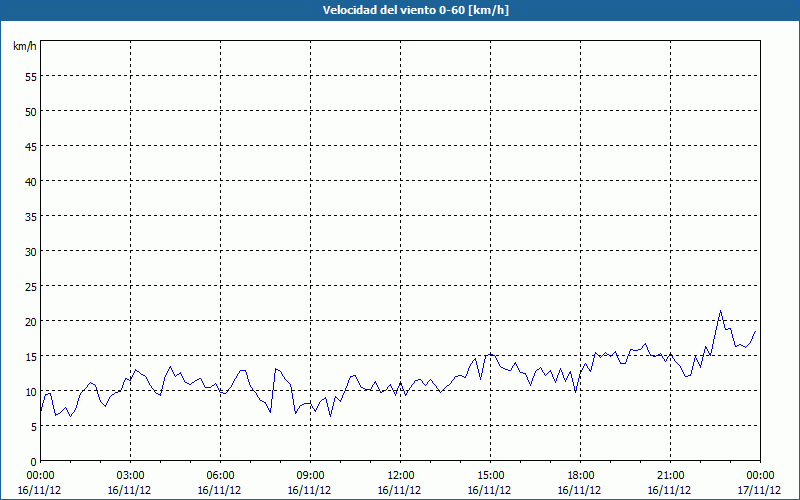This screenshot has height=500, width=800.
Task: Click the 'km/h' axis unit label
Action: click(24, 46)
